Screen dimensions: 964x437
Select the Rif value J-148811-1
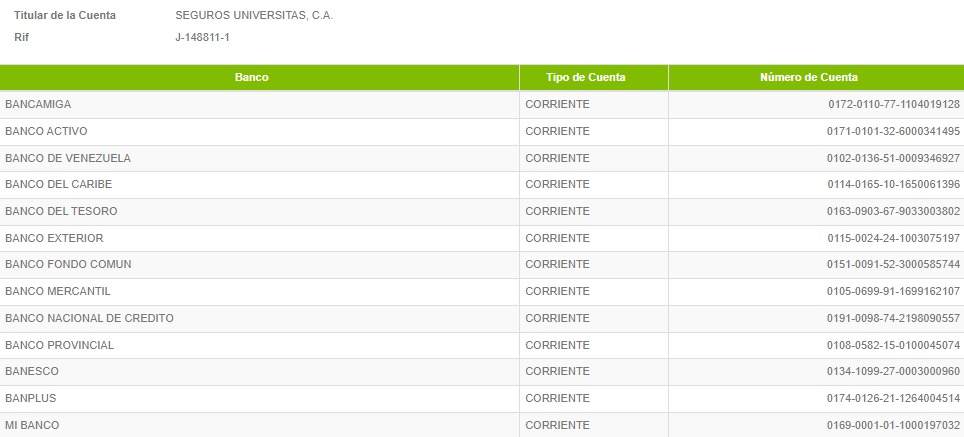(202, 37)
